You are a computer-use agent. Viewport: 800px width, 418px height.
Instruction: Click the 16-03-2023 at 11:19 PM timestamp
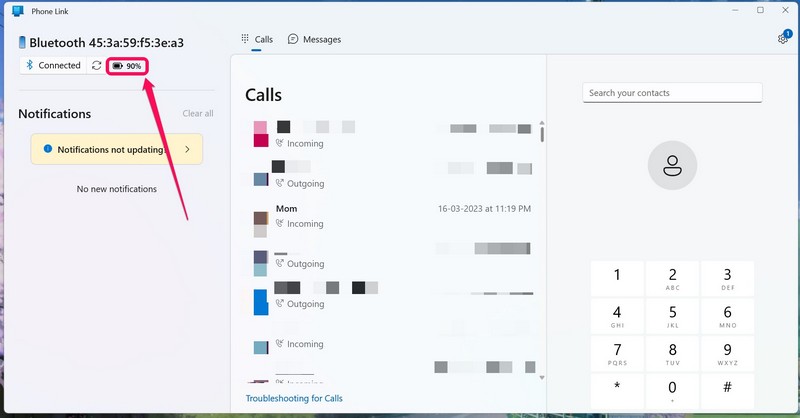click(x=484, y=208)
